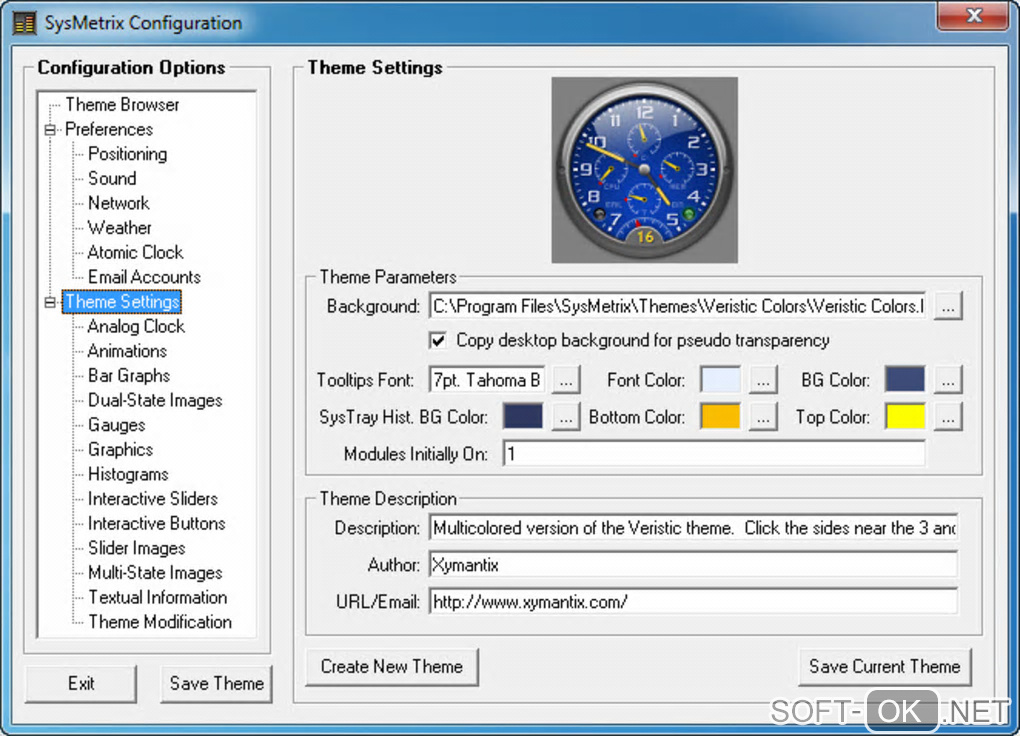Viewport: 1020px width, 736px height.
Task: Click the SysMetrix title bar app icon
Action: (x=25, y=23)
